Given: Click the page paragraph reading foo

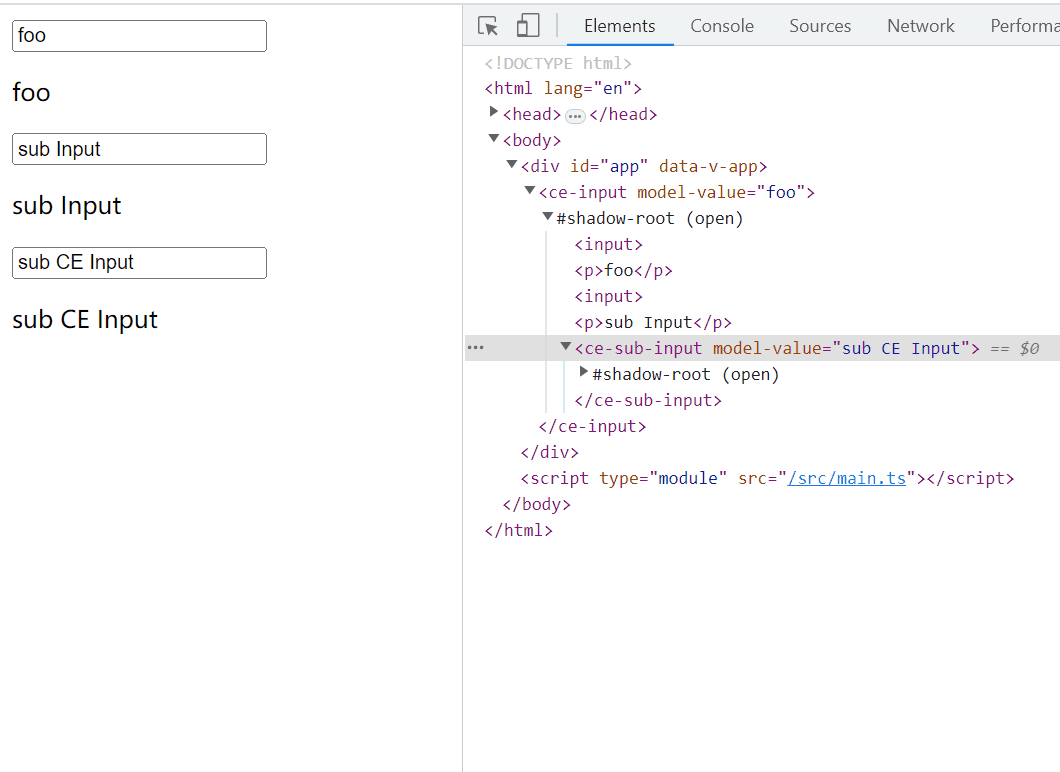Looking at the screenshot, I should (x=31, y=93).
